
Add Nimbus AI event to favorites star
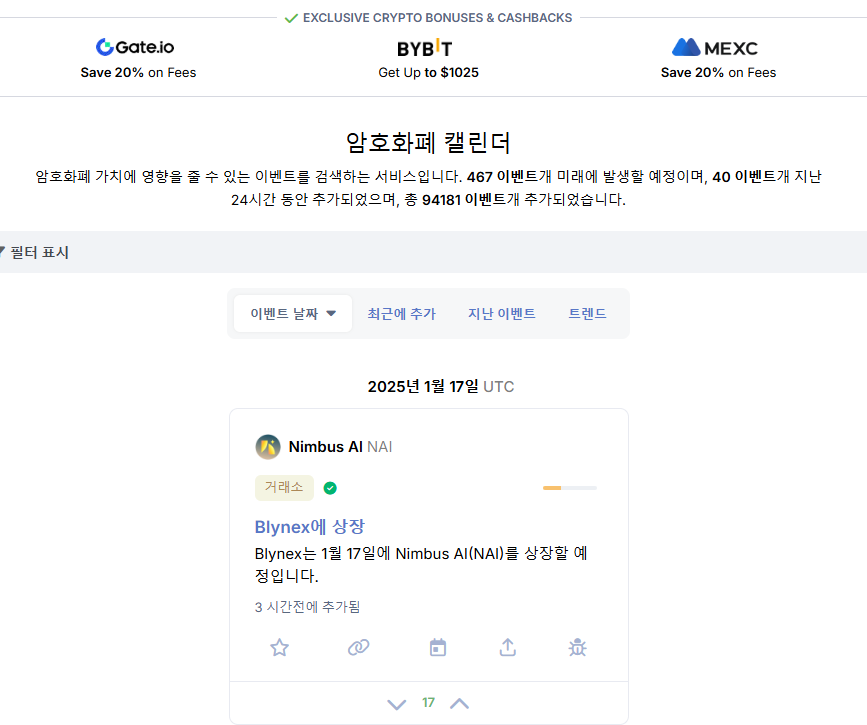279,647
